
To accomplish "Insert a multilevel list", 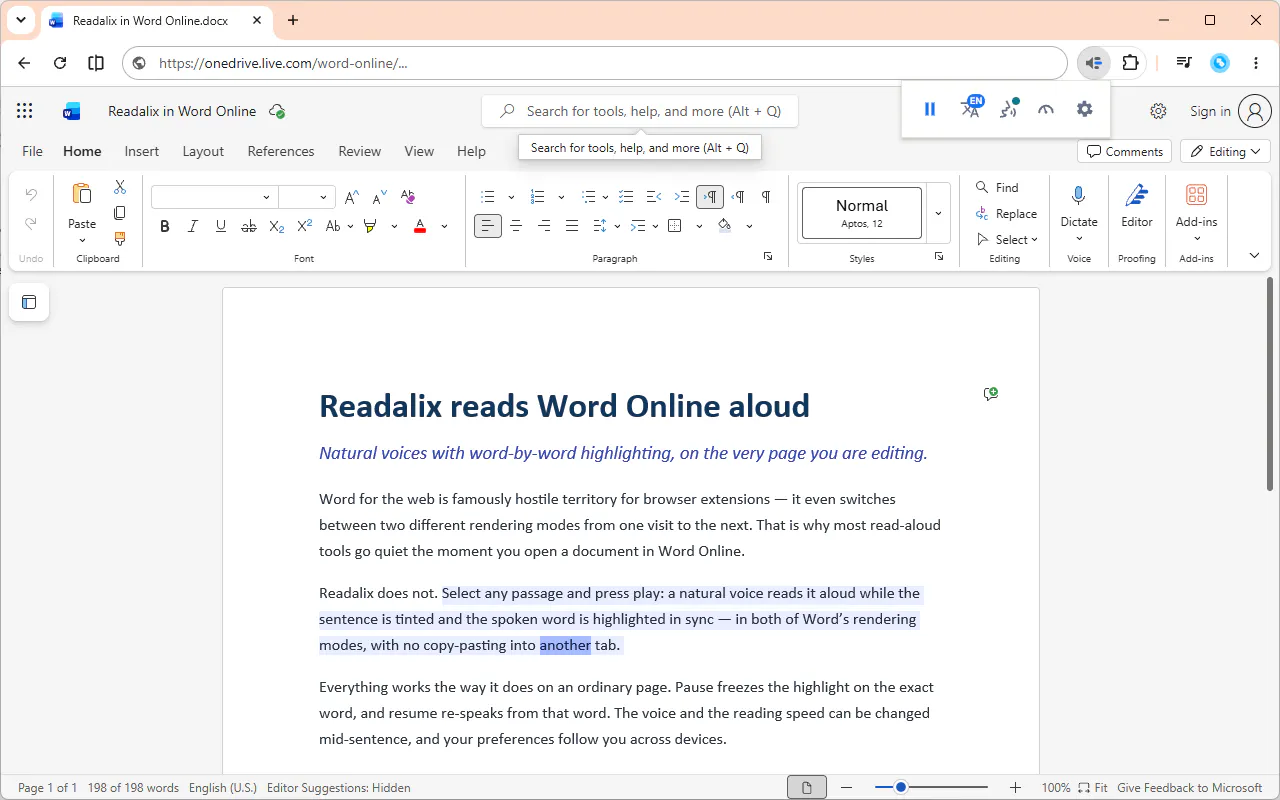I will click(x=589, y=197).
